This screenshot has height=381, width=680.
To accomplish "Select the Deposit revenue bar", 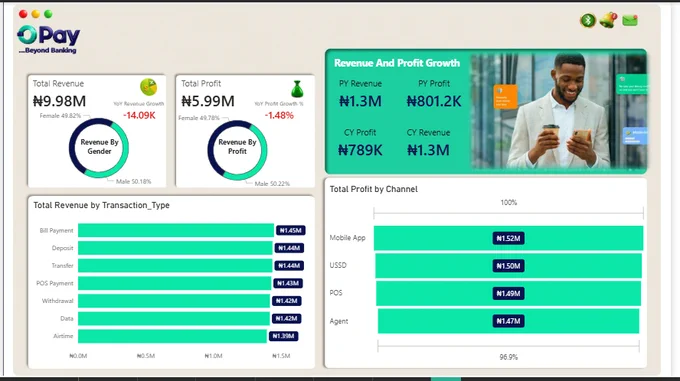I will [x=175, y=248].
